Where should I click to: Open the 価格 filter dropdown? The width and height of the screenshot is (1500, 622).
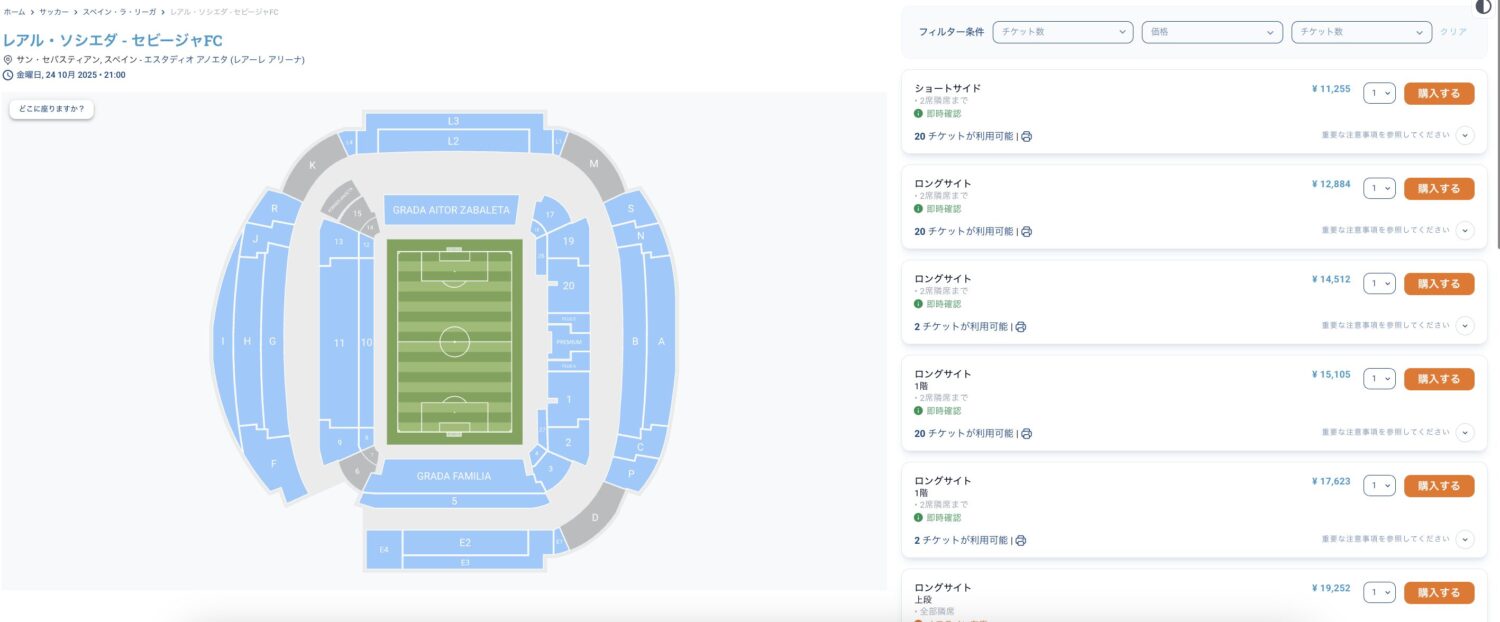point(1212,32)
